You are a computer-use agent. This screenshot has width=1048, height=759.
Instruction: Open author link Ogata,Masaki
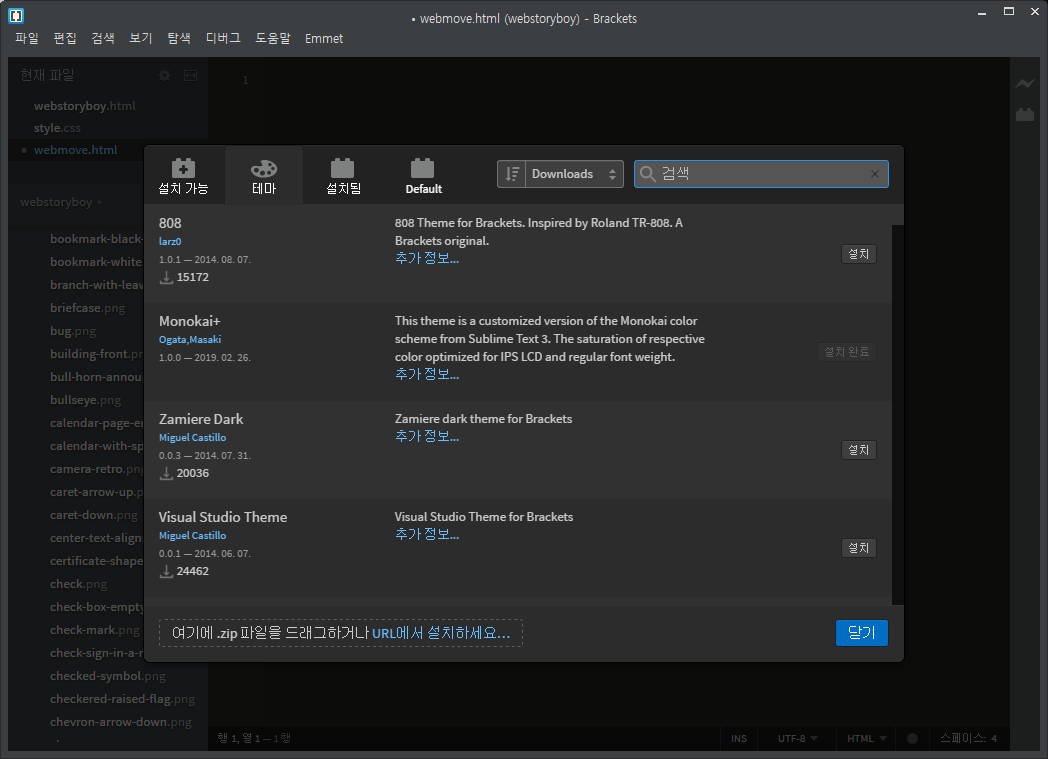tap(190, 339)
